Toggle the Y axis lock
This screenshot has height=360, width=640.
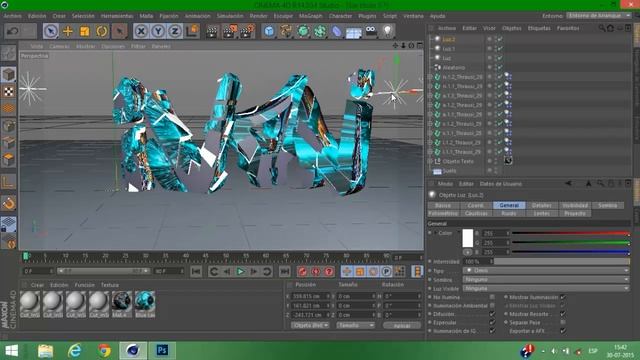click(158, 31)
